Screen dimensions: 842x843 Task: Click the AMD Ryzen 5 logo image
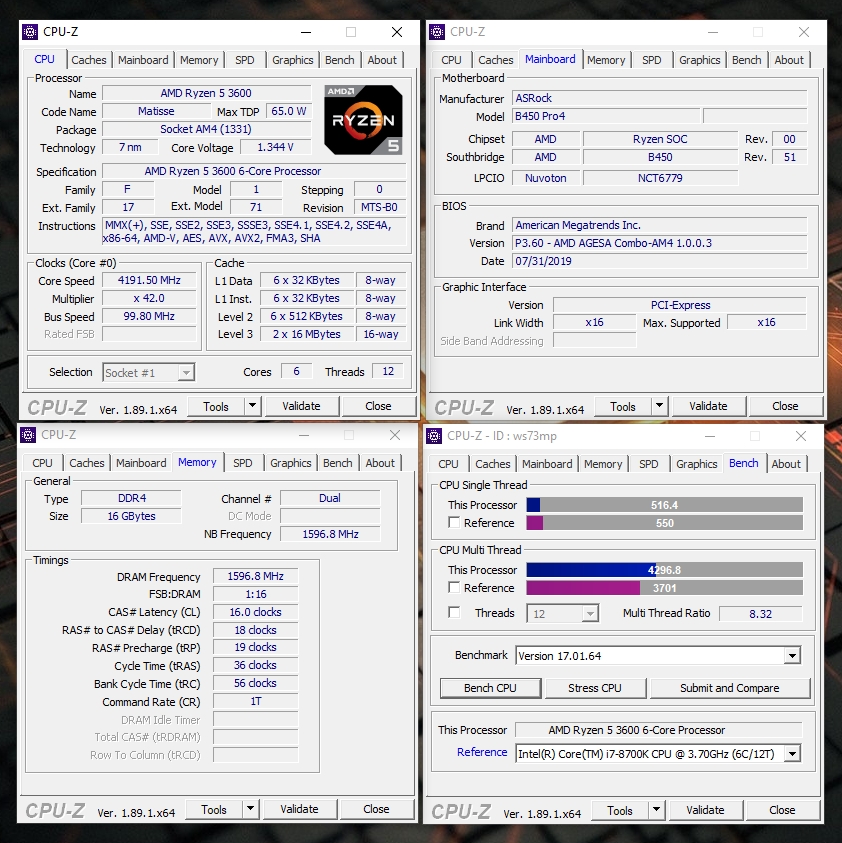(363, 120)
